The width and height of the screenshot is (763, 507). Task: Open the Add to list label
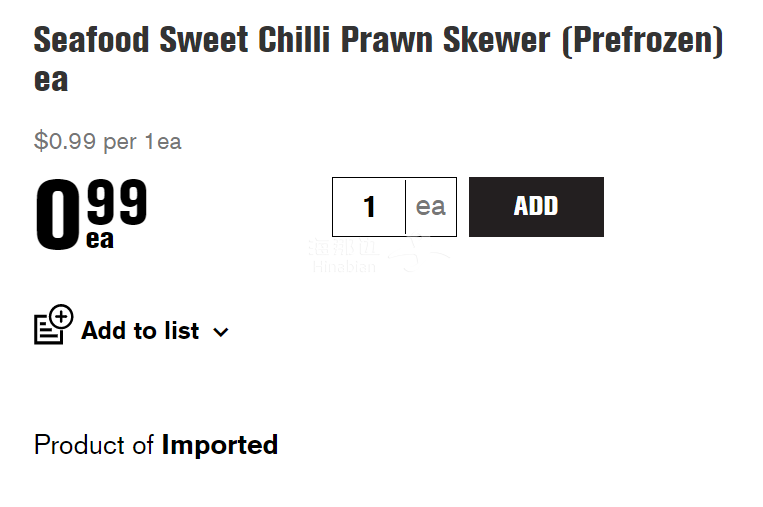[x=140, y=331]
